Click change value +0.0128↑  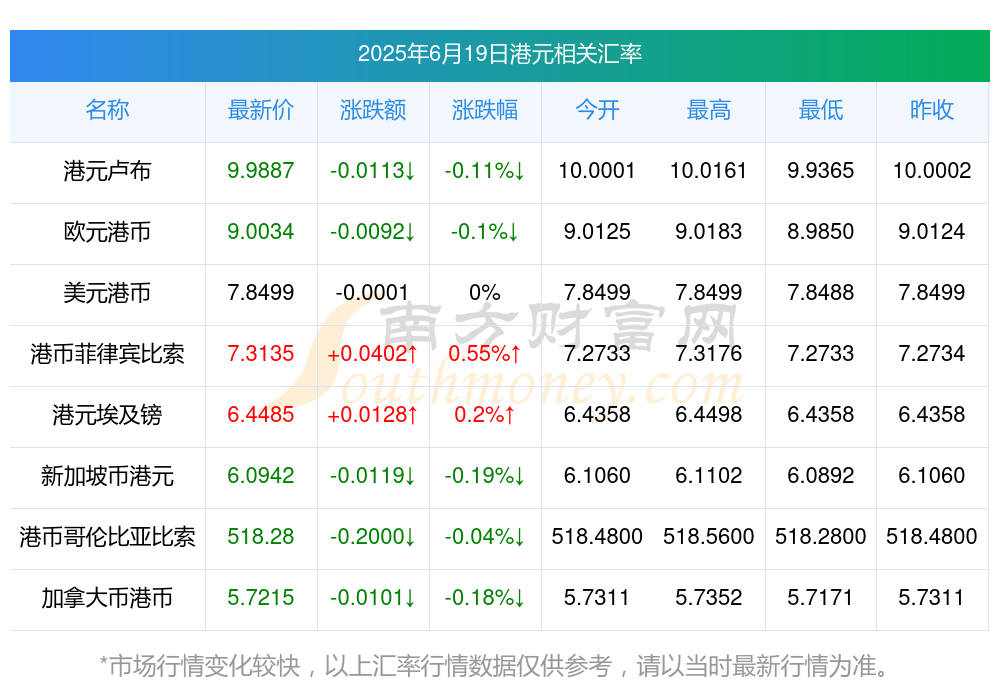pos(373,415)
